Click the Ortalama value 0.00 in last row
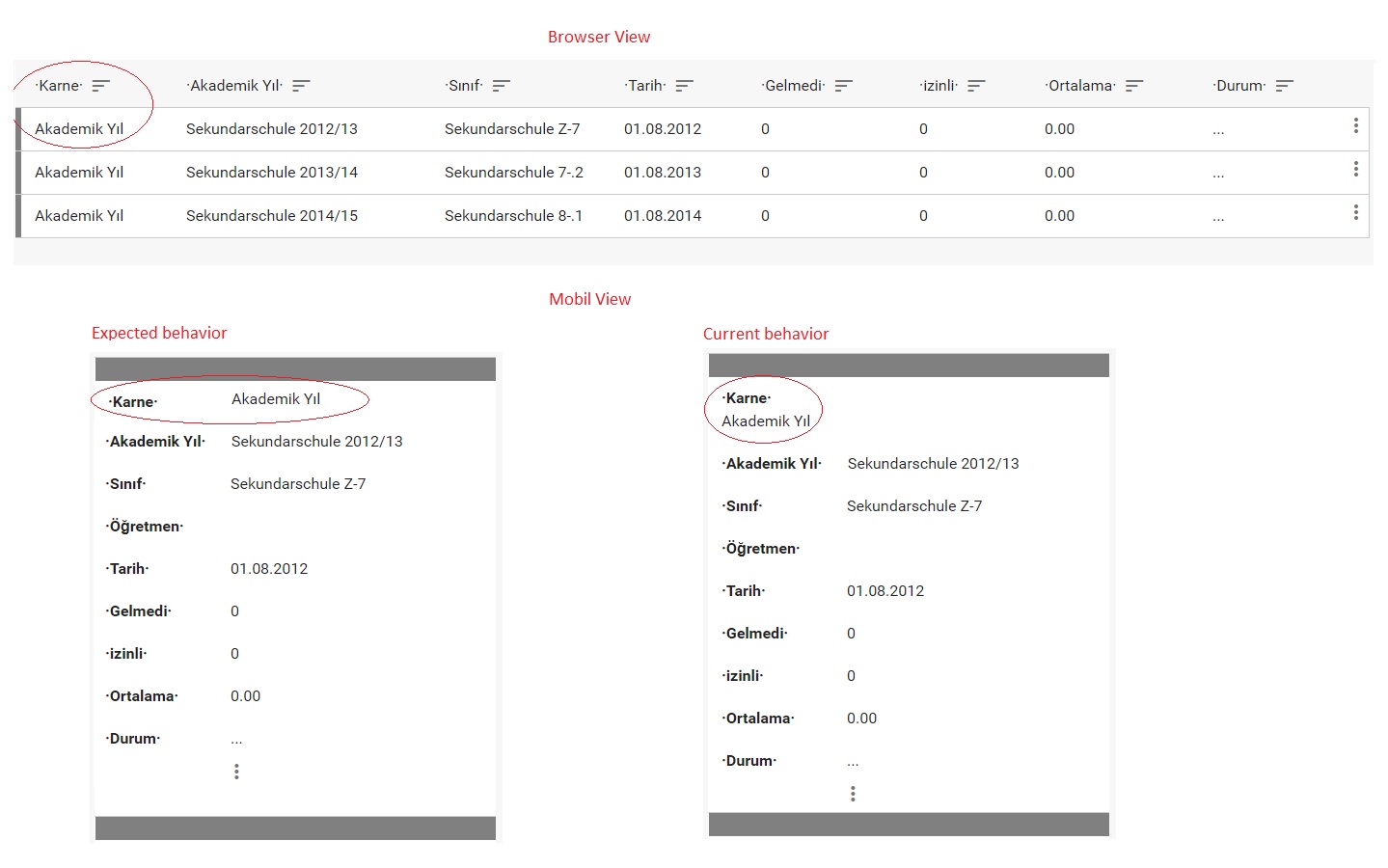Image resolution: width=1388 pixels, height=868 pixels. [1059, 215]
